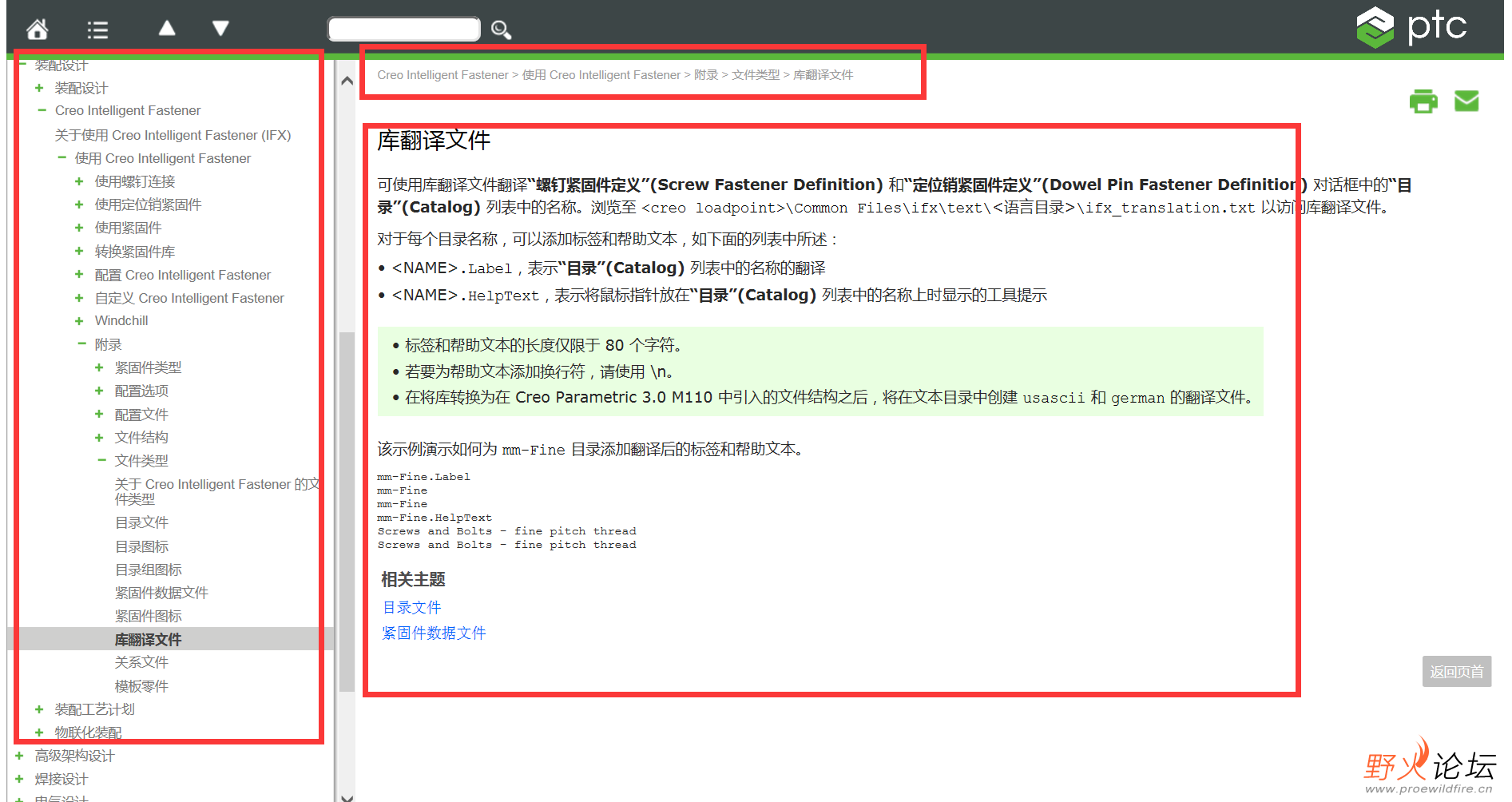The height and width of the screenshot is (802, 1512).
Task: Click 返回页首 back-to-top button
Action: pyautogui.click(x=1456, y=672)
